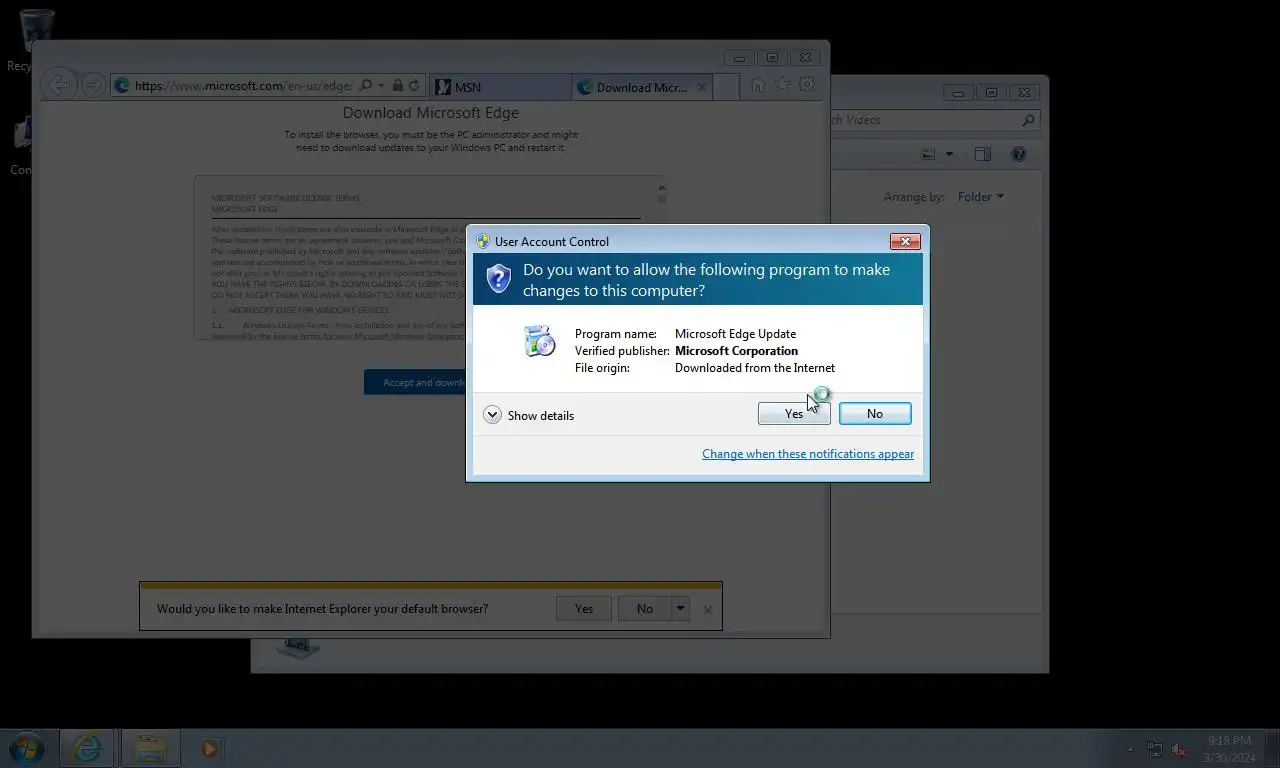Image resolution: width=1280 pixels, height=768 pixels.
Task: Click the UAC shield question icon
Action: point(498,278)
